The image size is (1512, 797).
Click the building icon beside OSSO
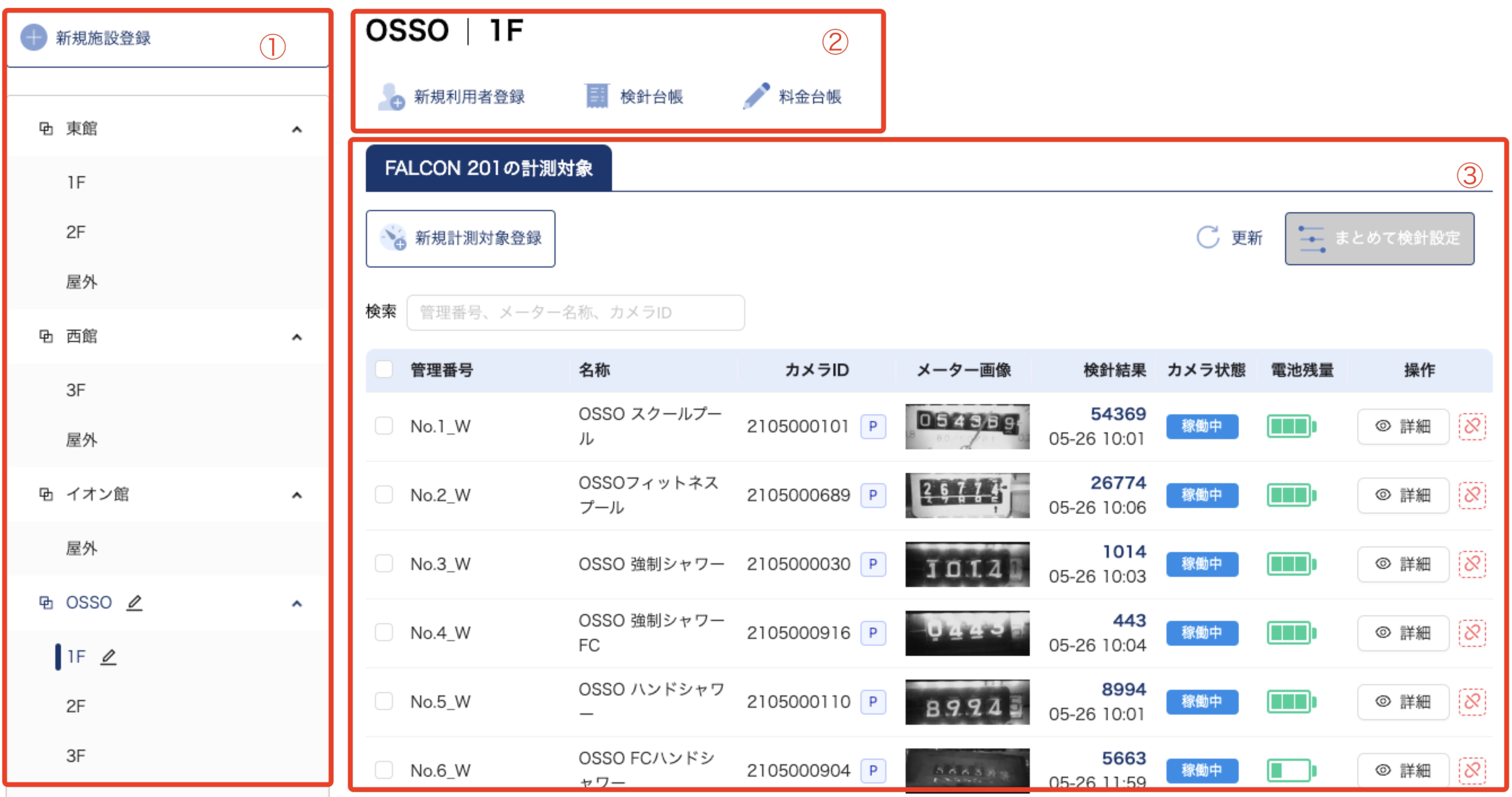pyautogui.click(x=46, y=603)
